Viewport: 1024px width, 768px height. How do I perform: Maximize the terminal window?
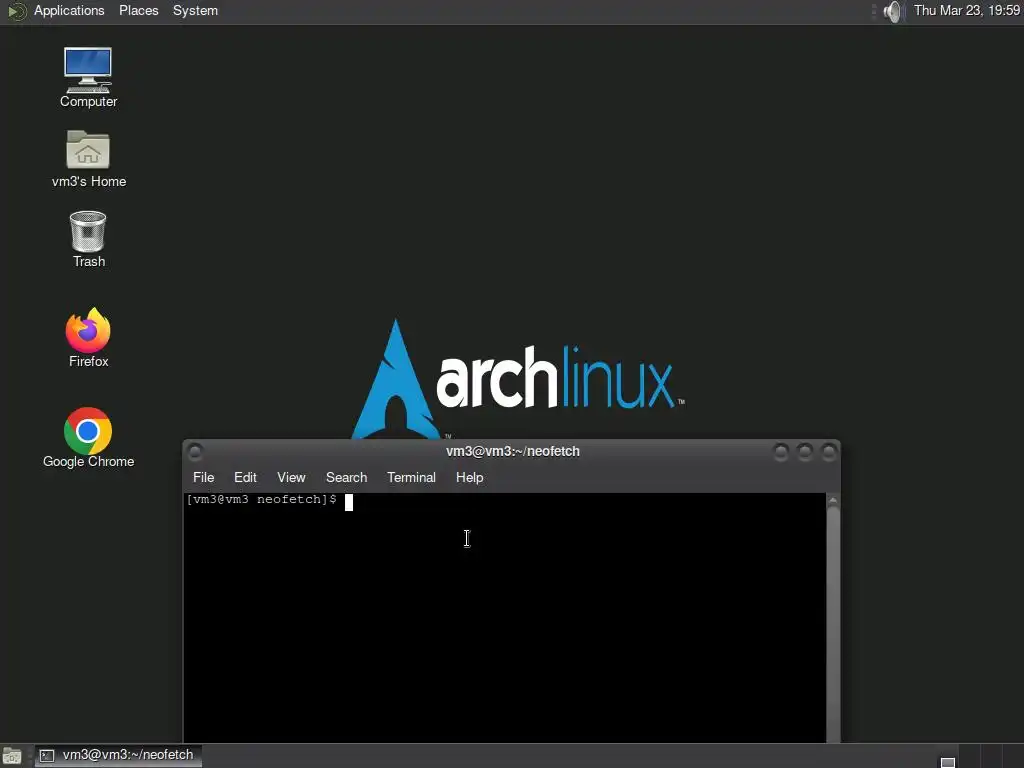point(805,451)
